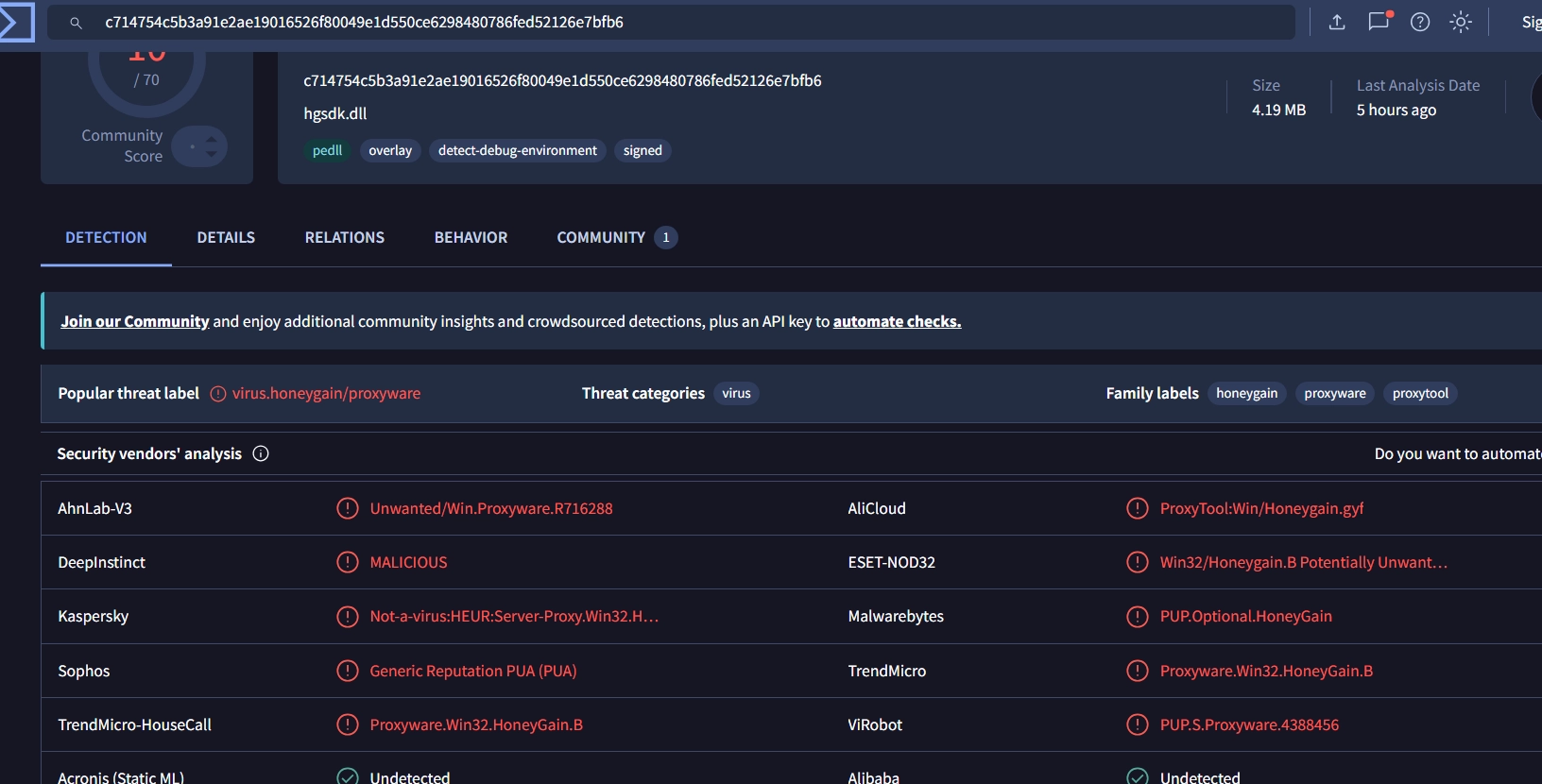The height and width of the screenshot is (784, 1542).
Task: Click the proxyware family label
Action: pos(1335,394)
